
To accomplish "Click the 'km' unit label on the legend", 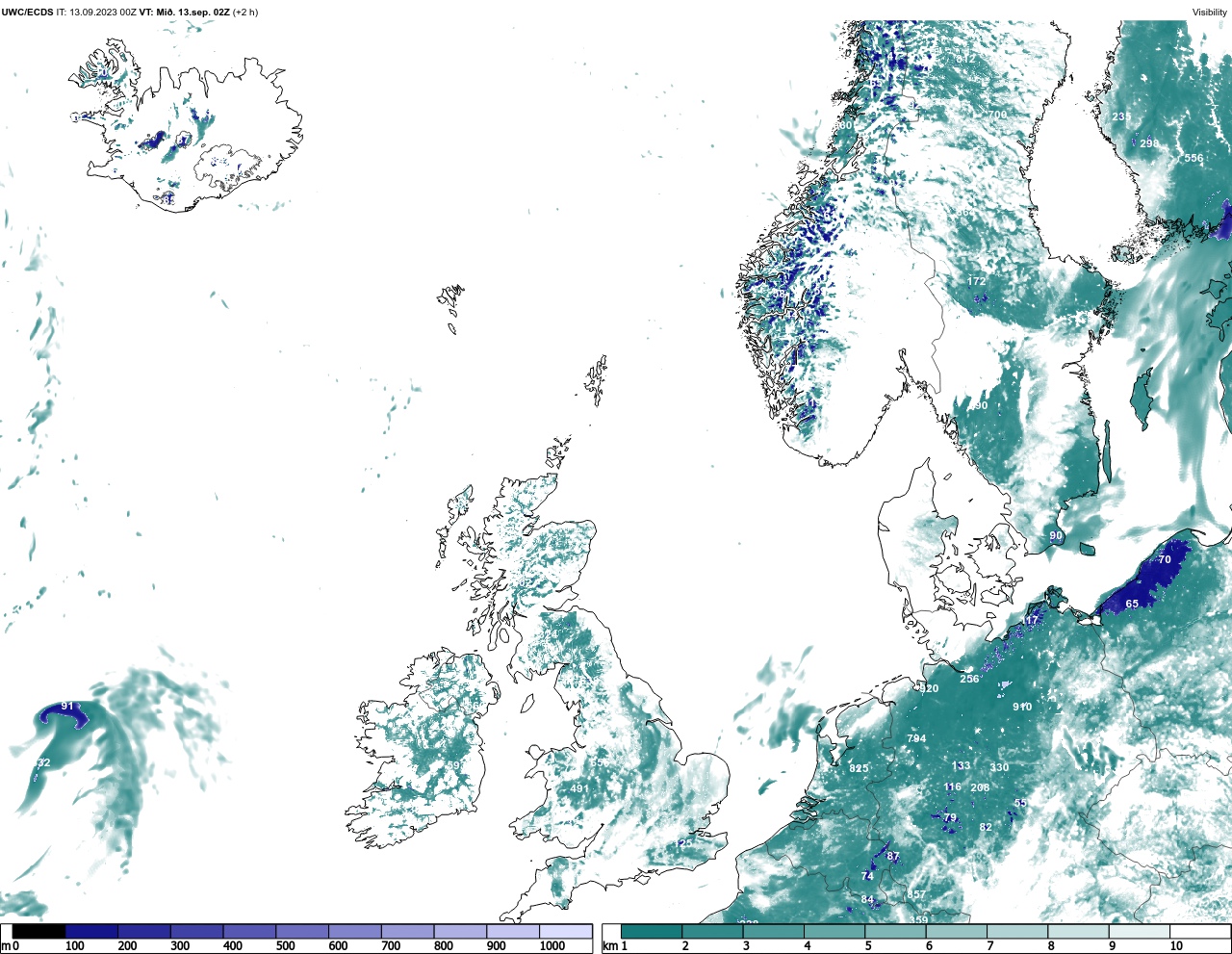I will tap(609, 946).
